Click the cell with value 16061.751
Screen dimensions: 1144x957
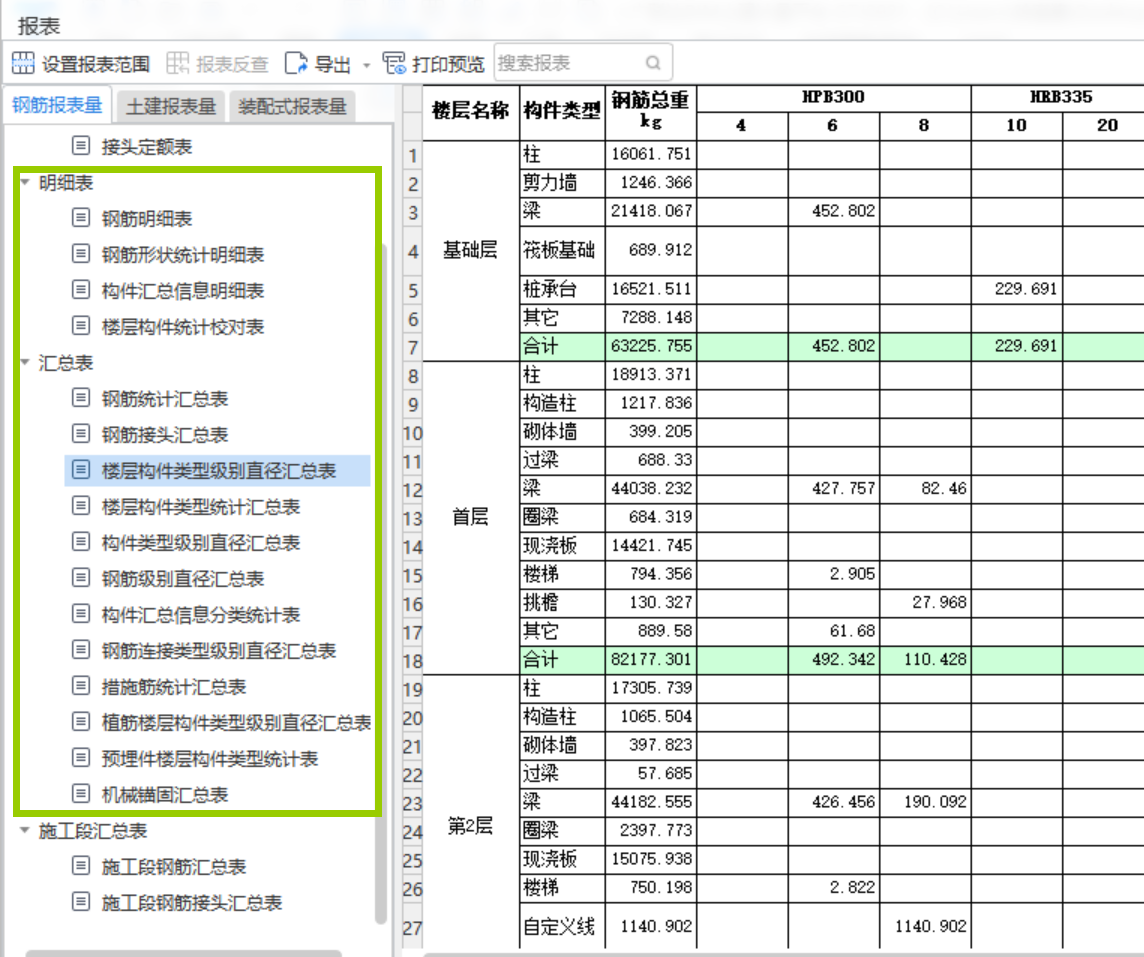click(651, 154)
